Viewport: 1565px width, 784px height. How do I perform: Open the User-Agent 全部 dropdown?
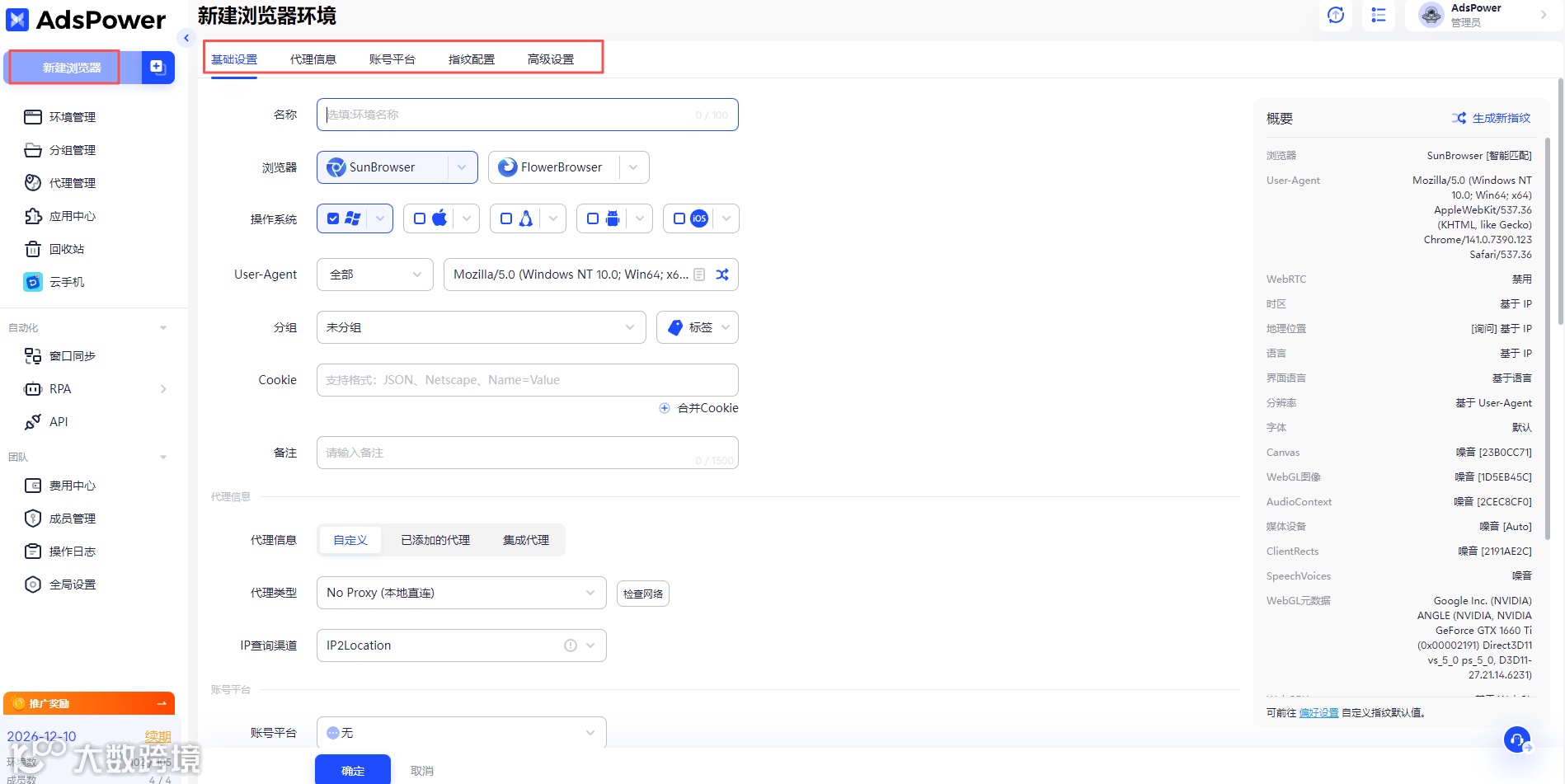[x=375, y=275]
